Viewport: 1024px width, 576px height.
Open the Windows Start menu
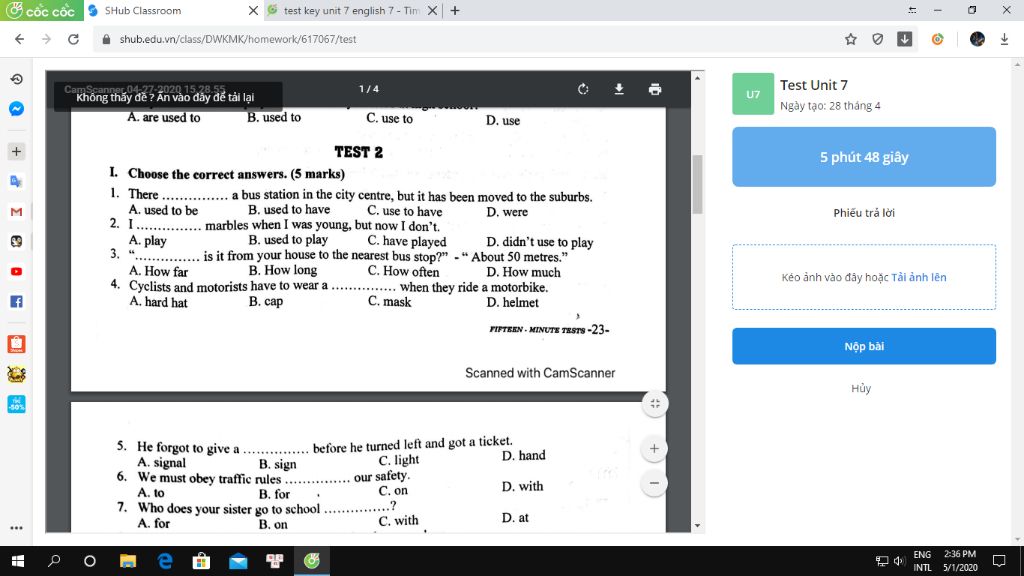tap(18, 561)
